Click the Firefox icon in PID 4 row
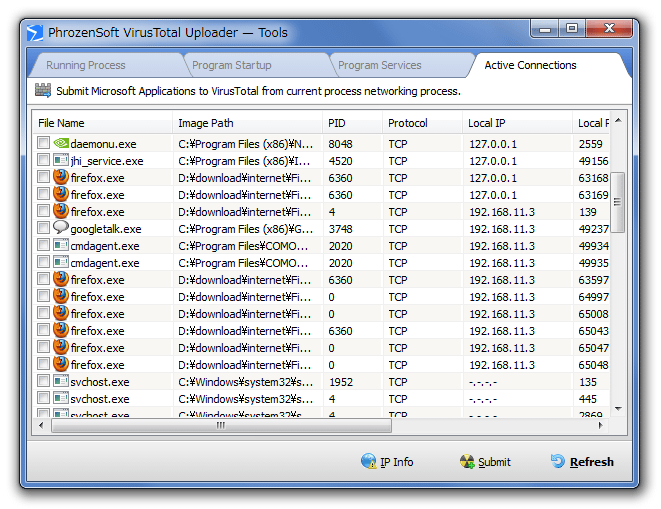The height and width of the screenshot is (509, 661). click(x=61, y=211)
